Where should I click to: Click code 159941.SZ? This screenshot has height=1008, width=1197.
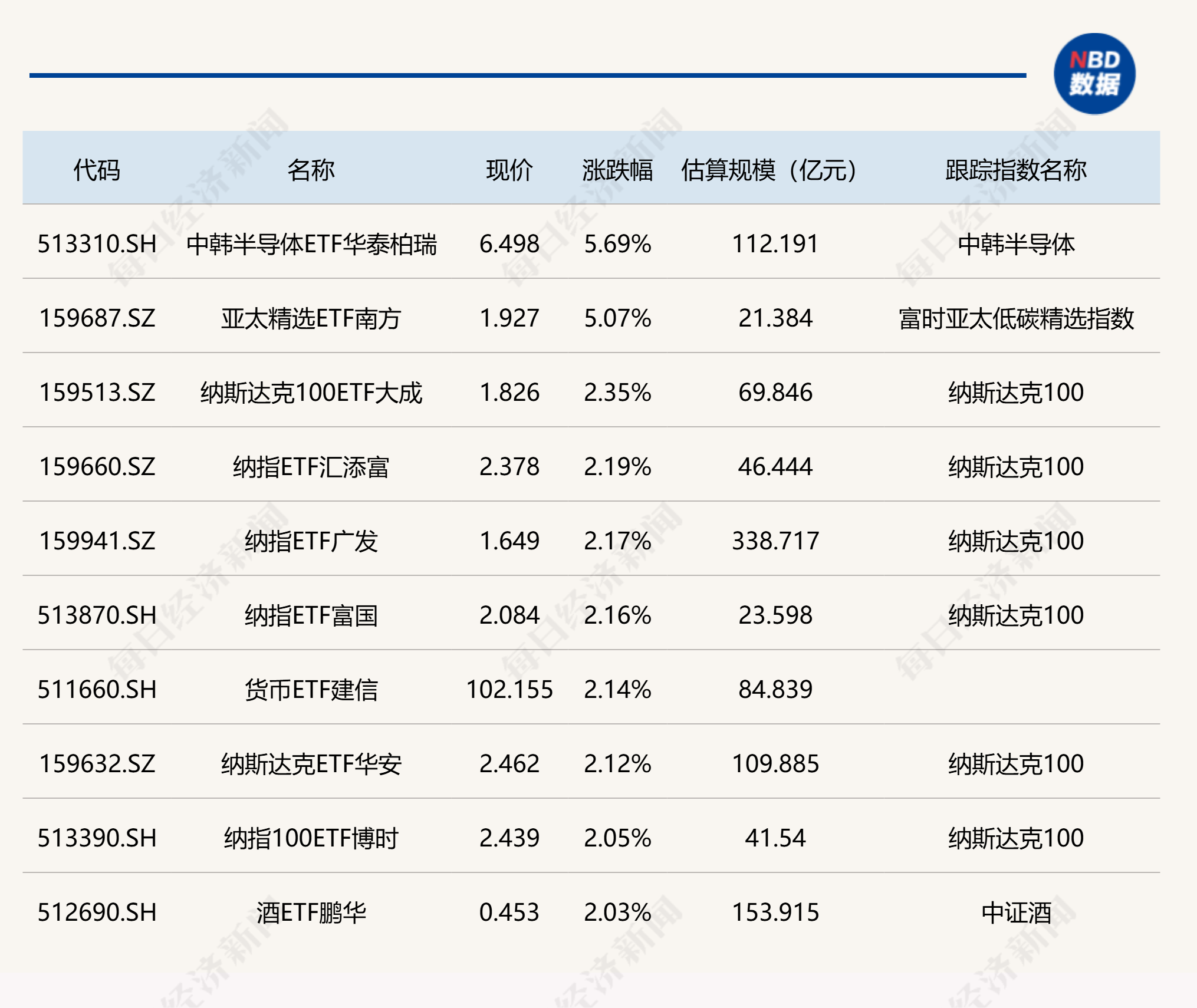[97, 541]
